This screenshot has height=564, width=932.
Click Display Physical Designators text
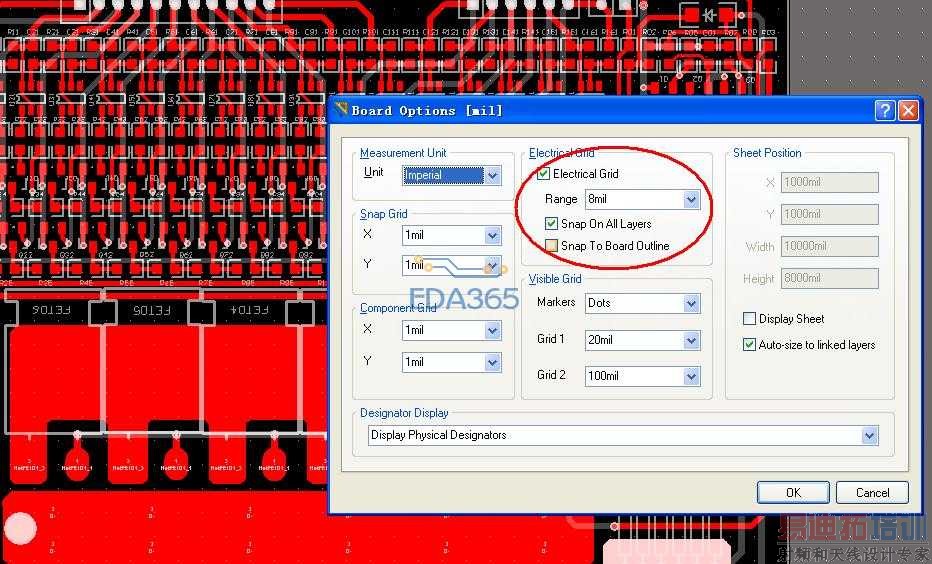point(439,435)
